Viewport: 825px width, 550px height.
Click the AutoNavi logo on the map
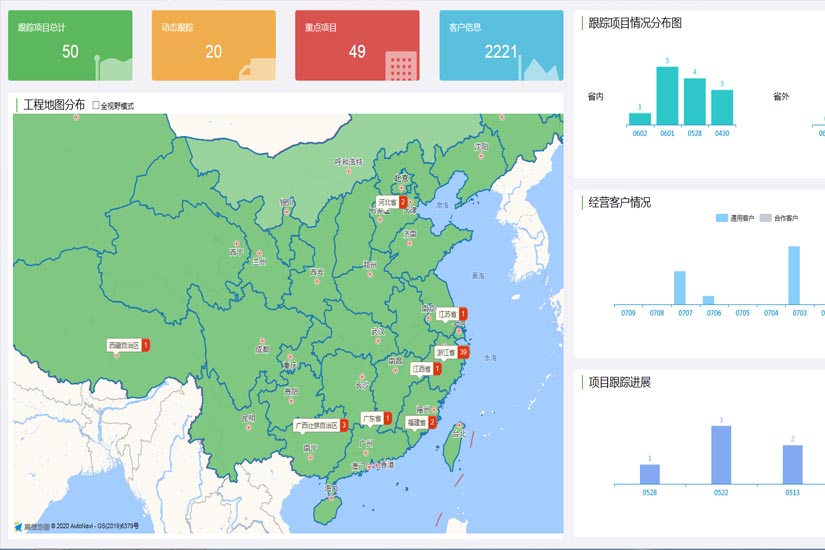[x=32, y=525]
